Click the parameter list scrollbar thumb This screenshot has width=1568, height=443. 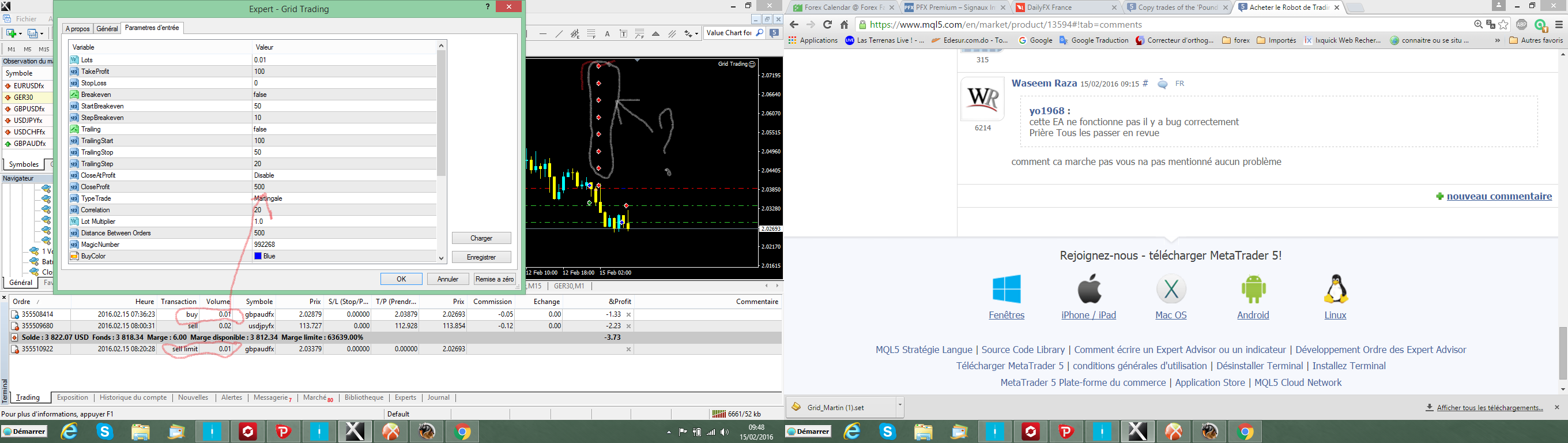442,113
